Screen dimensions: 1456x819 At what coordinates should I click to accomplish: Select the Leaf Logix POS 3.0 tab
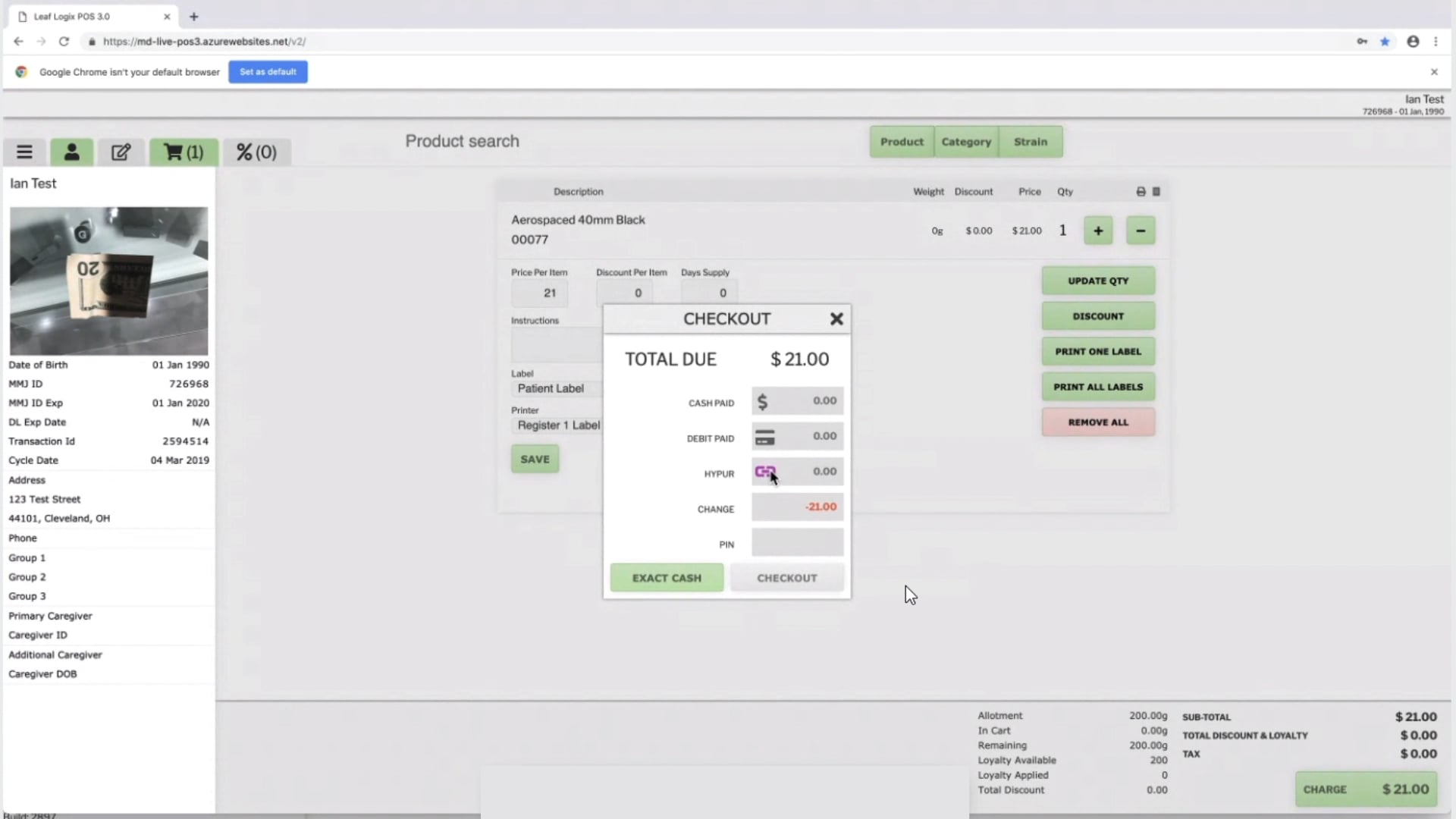coord(91,17)
